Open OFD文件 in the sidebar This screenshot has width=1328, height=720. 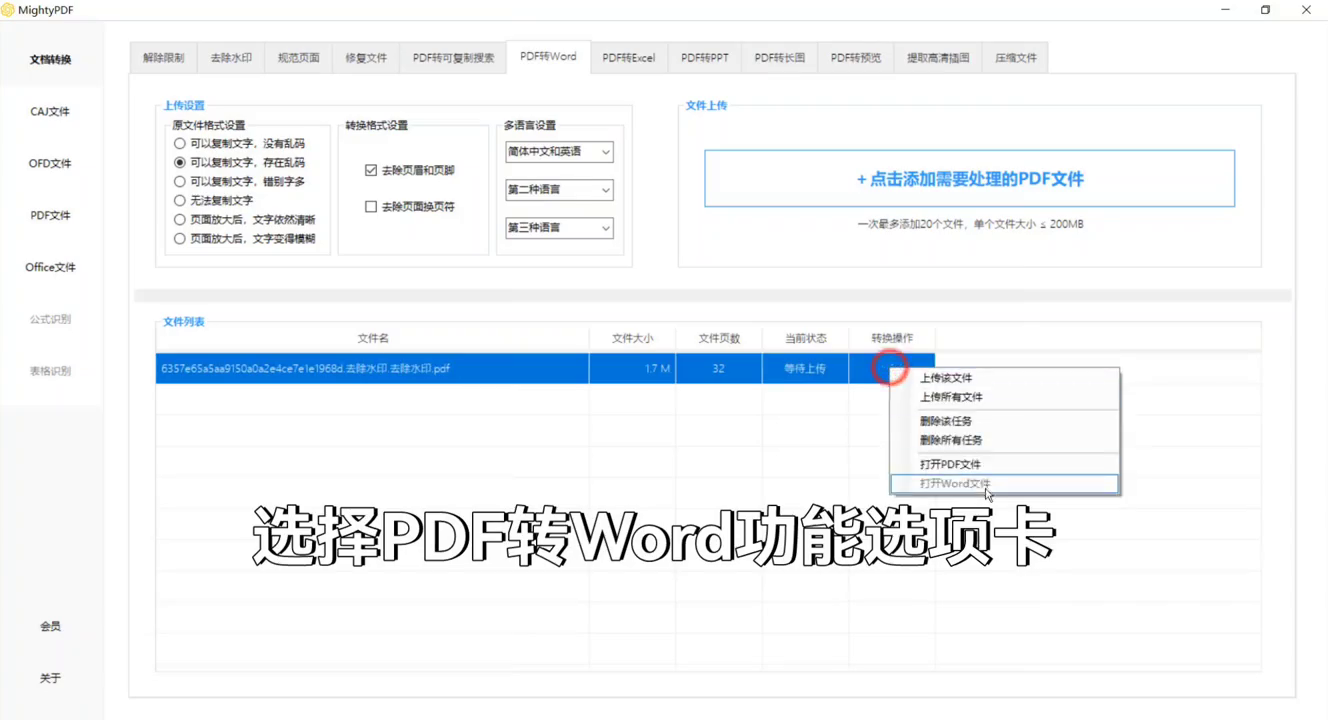50,164
